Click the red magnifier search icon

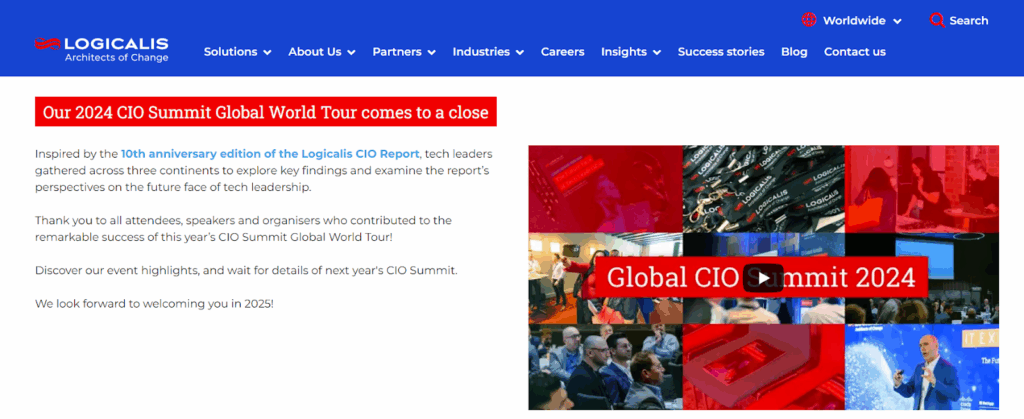tap(937, 20)
